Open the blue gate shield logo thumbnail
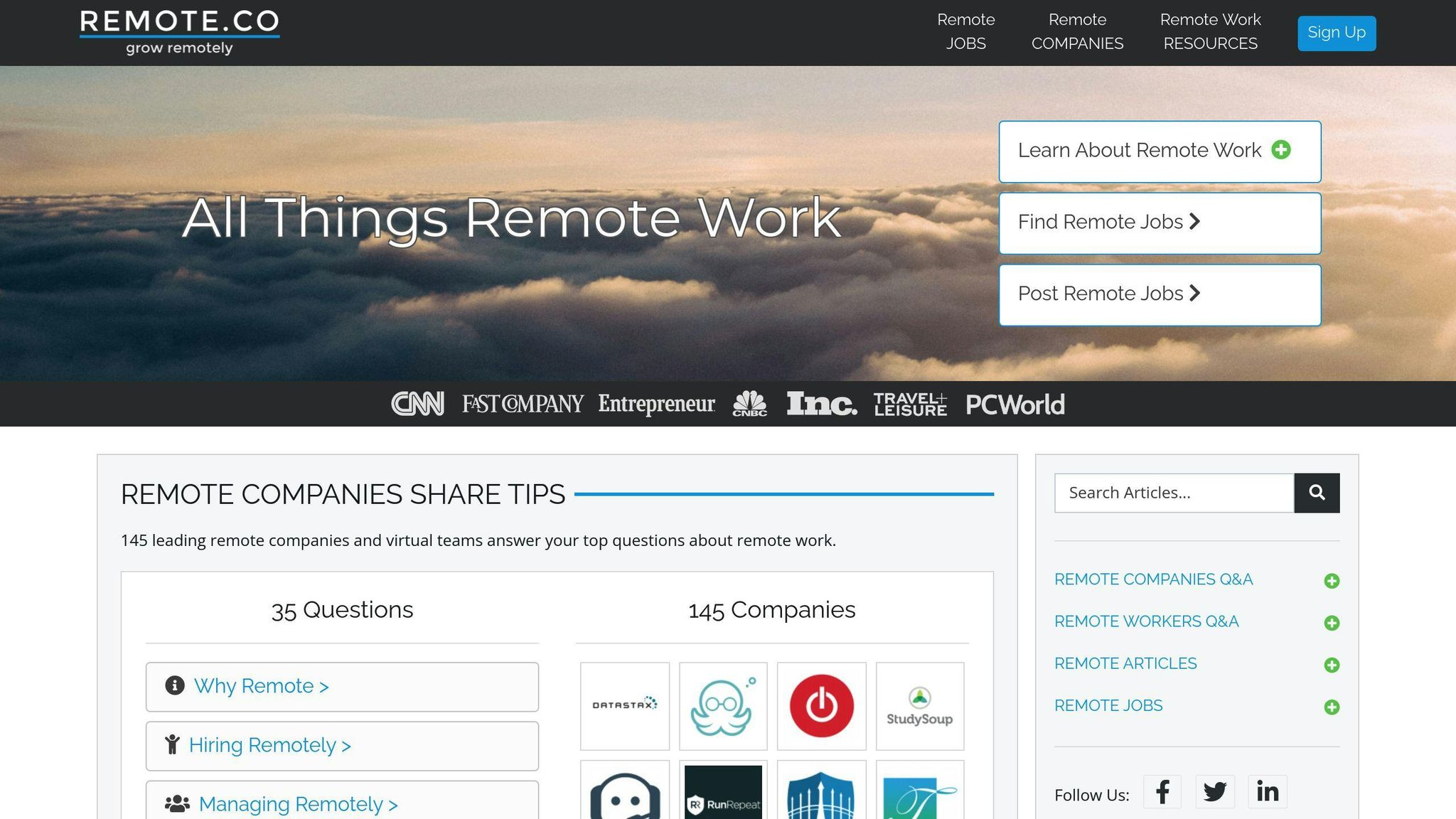 822,791
